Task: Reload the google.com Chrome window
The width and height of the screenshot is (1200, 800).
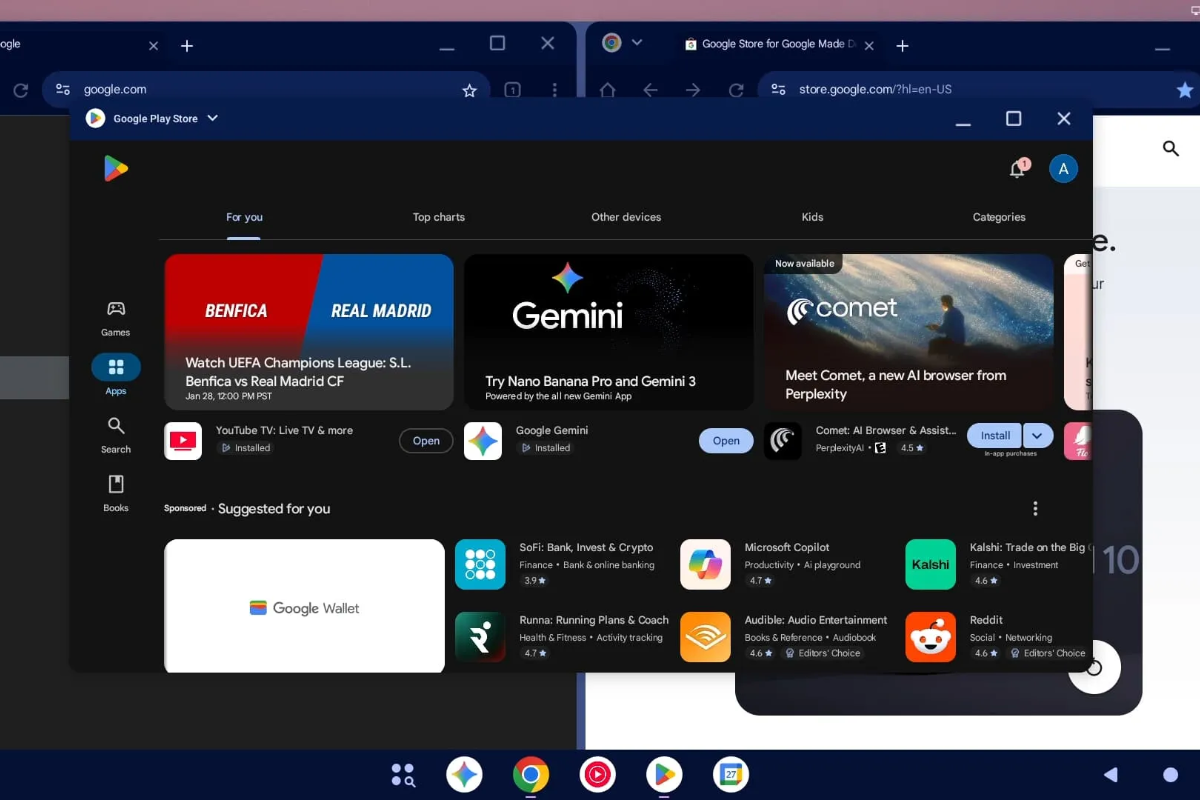Action: tap(20, 90)
